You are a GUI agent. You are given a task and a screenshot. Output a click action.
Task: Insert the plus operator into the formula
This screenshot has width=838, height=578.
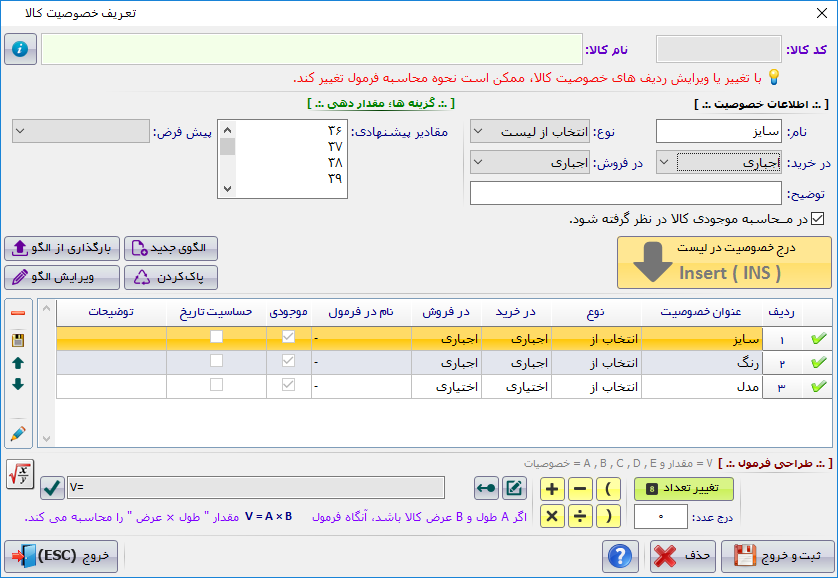coord(552,488)
